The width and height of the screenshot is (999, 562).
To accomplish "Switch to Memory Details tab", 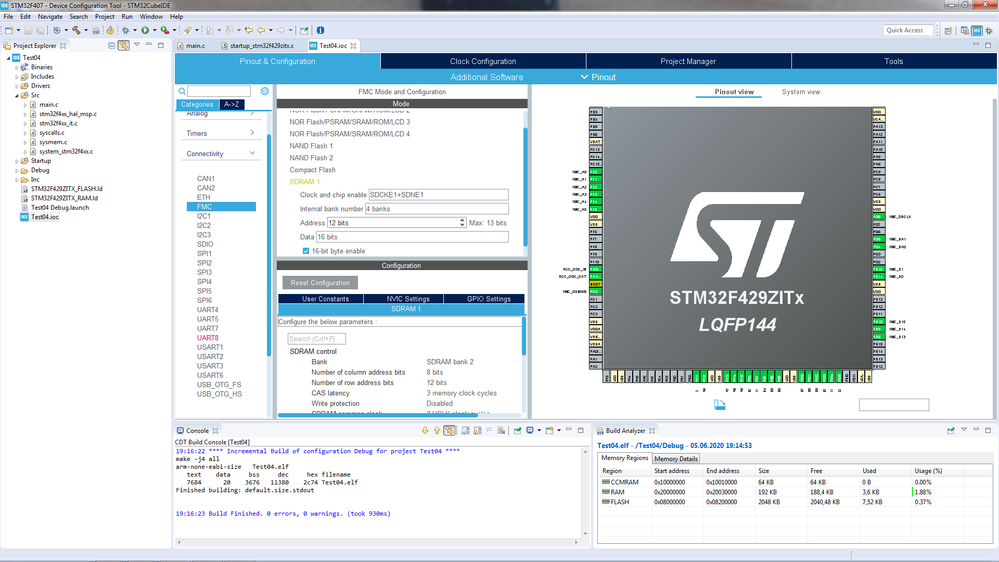I will click(676, 459).
